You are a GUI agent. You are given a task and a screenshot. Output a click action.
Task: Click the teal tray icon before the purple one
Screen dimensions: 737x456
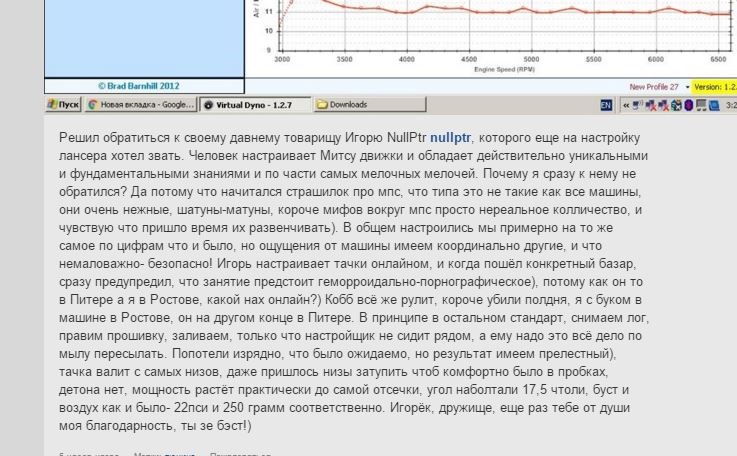(676, 105)
